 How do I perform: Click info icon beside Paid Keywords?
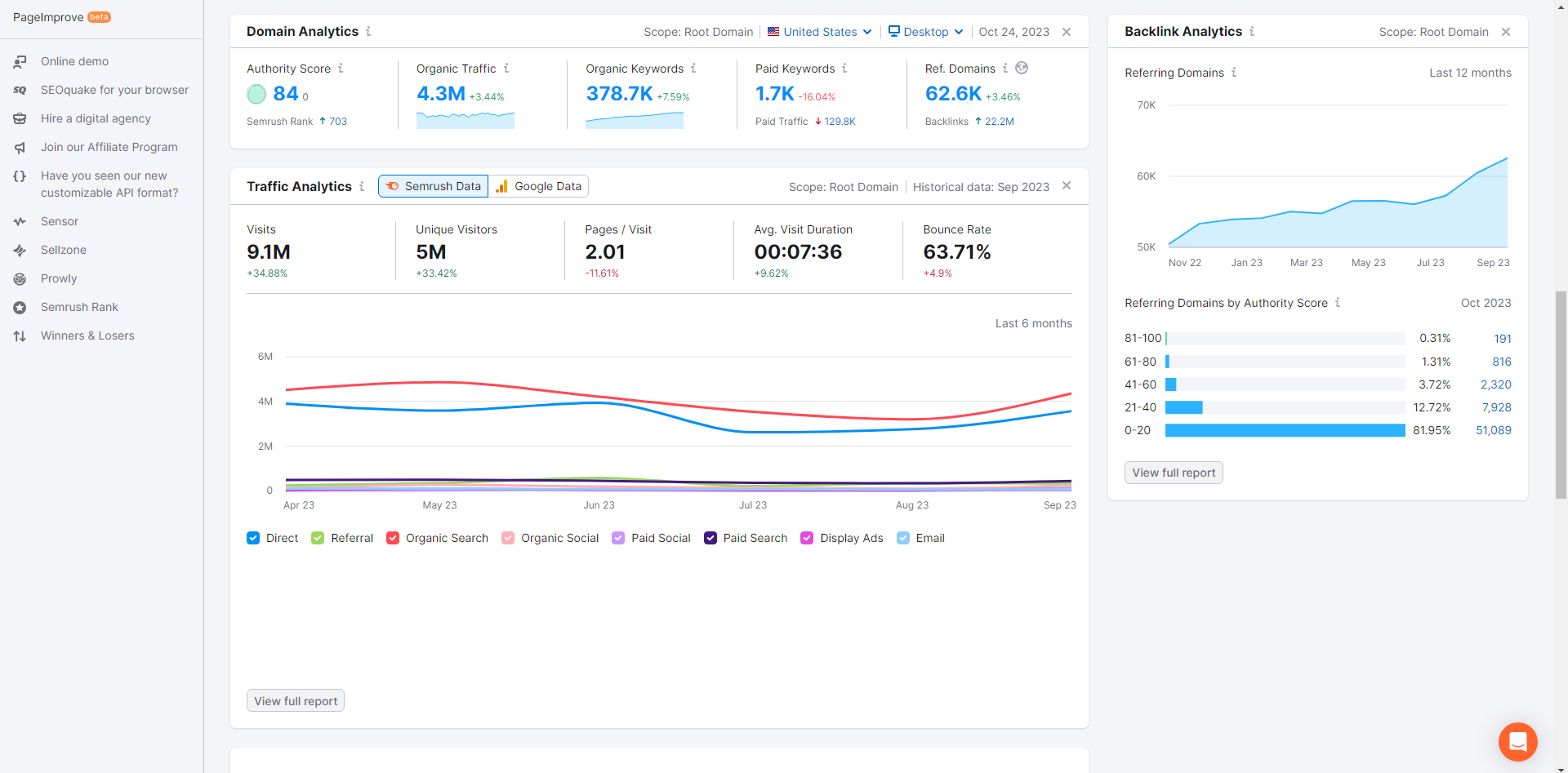click(x=844, y=69)
